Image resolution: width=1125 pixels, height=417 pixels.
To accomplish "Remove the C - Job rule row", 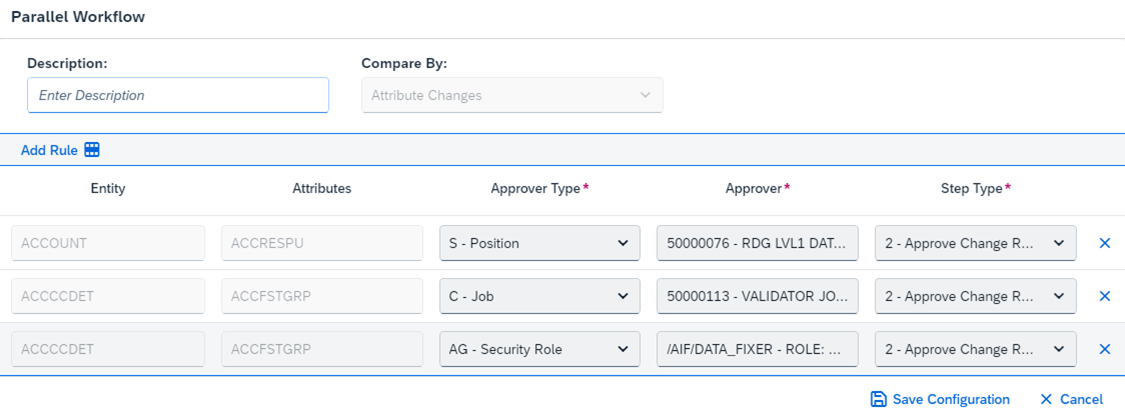I will point(1105,296).
